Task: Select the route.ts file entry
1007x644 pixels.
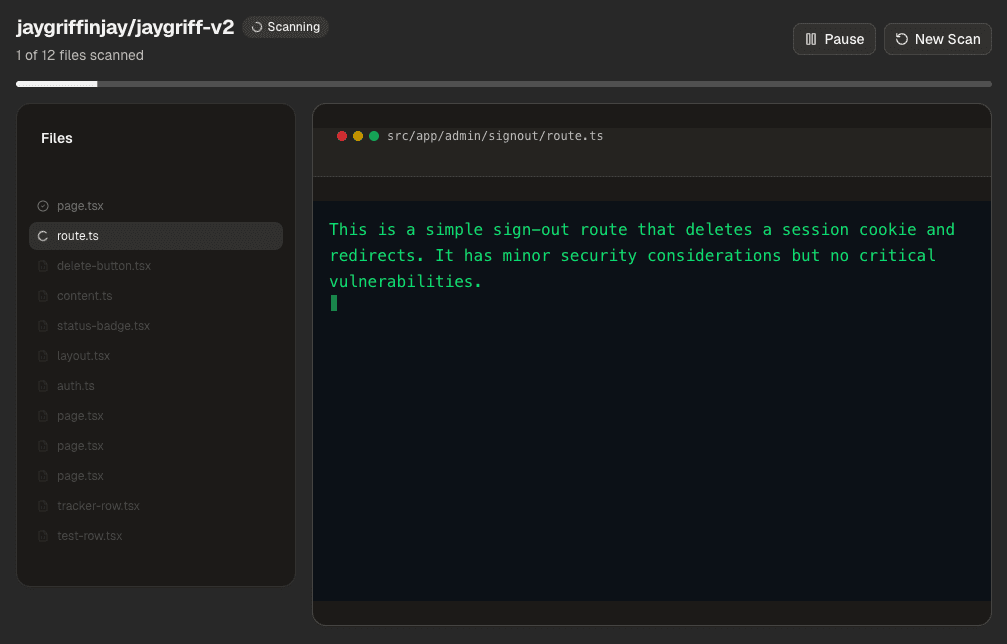Action: pyautogui.click(x=156, y=236)
